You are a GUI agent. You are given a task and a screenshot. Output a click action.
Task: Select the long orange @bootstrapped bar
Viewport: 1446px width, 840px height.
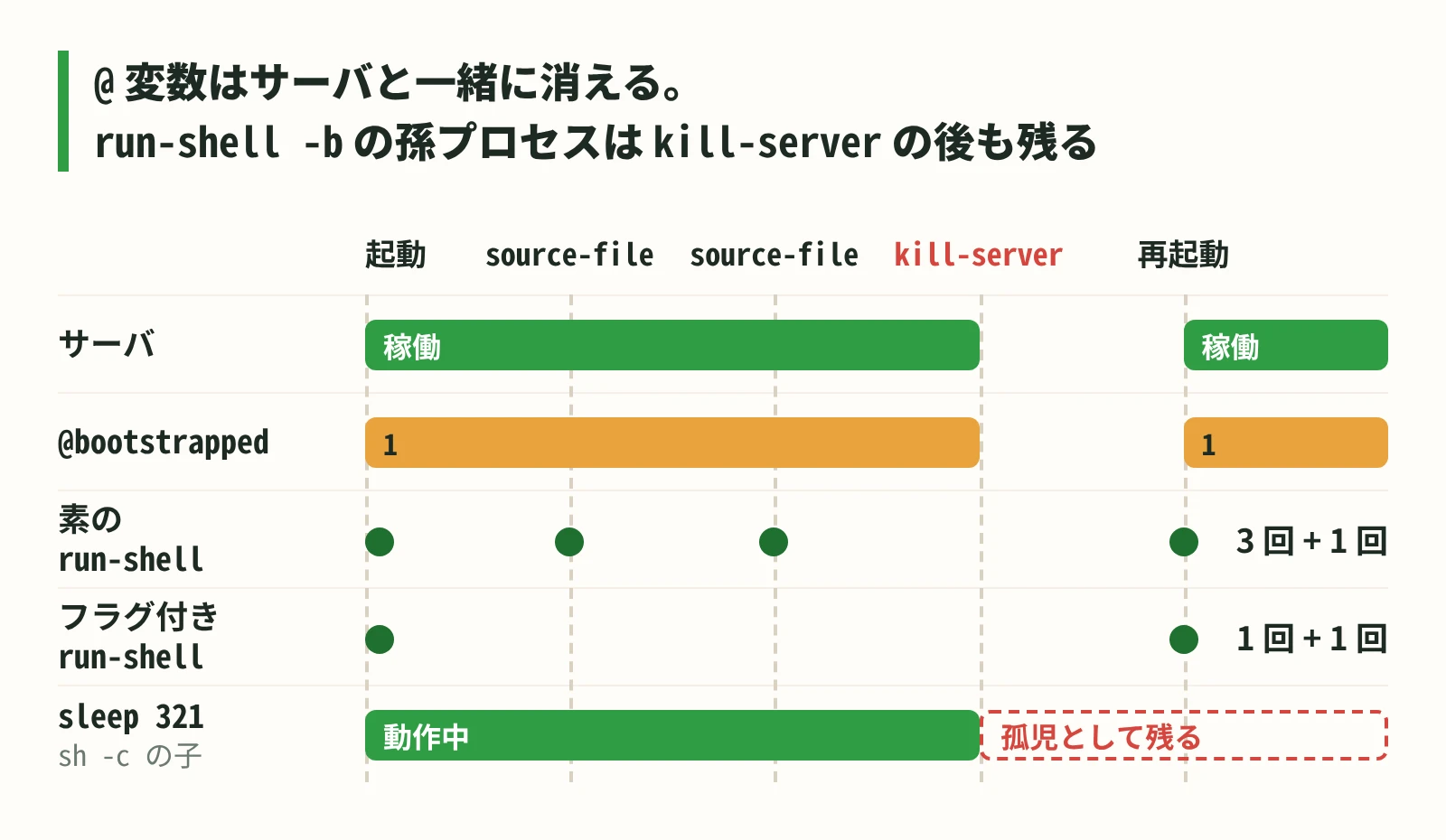pos(672,443)
